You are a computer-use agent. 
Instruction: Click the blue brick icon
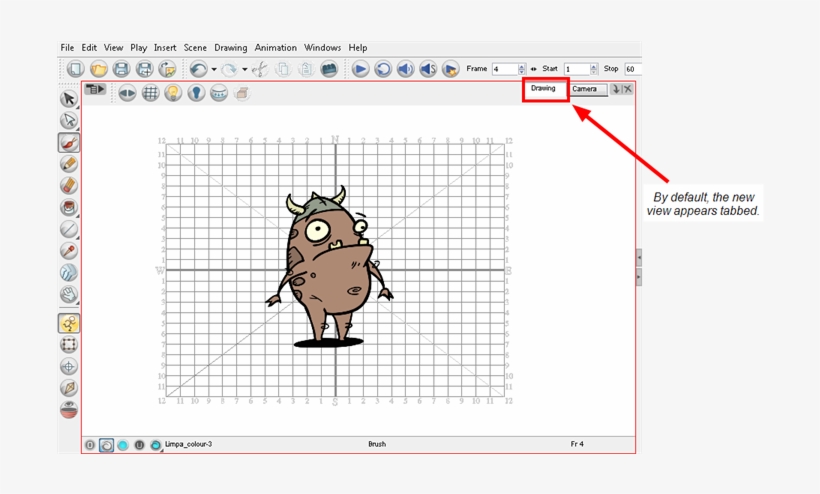(329, 69)
